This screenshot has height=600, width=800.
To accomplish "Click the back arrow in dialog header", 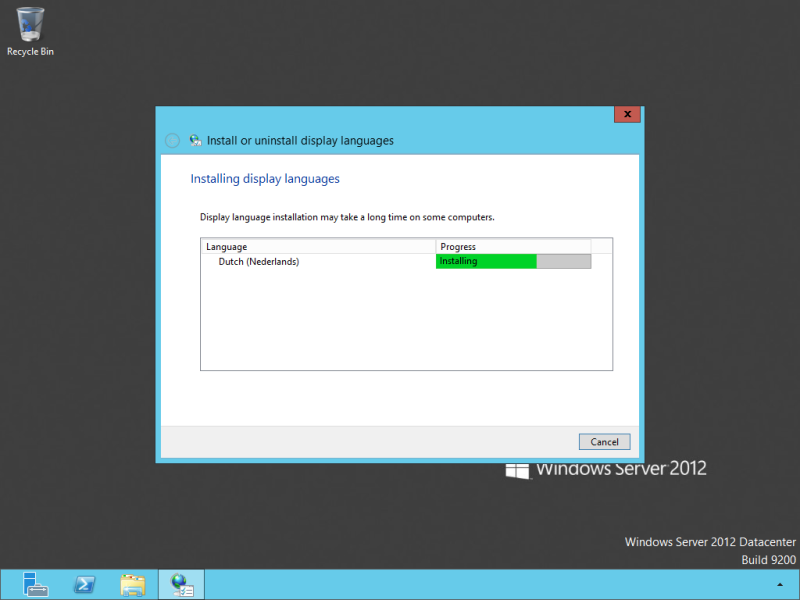I will (172, 140).
